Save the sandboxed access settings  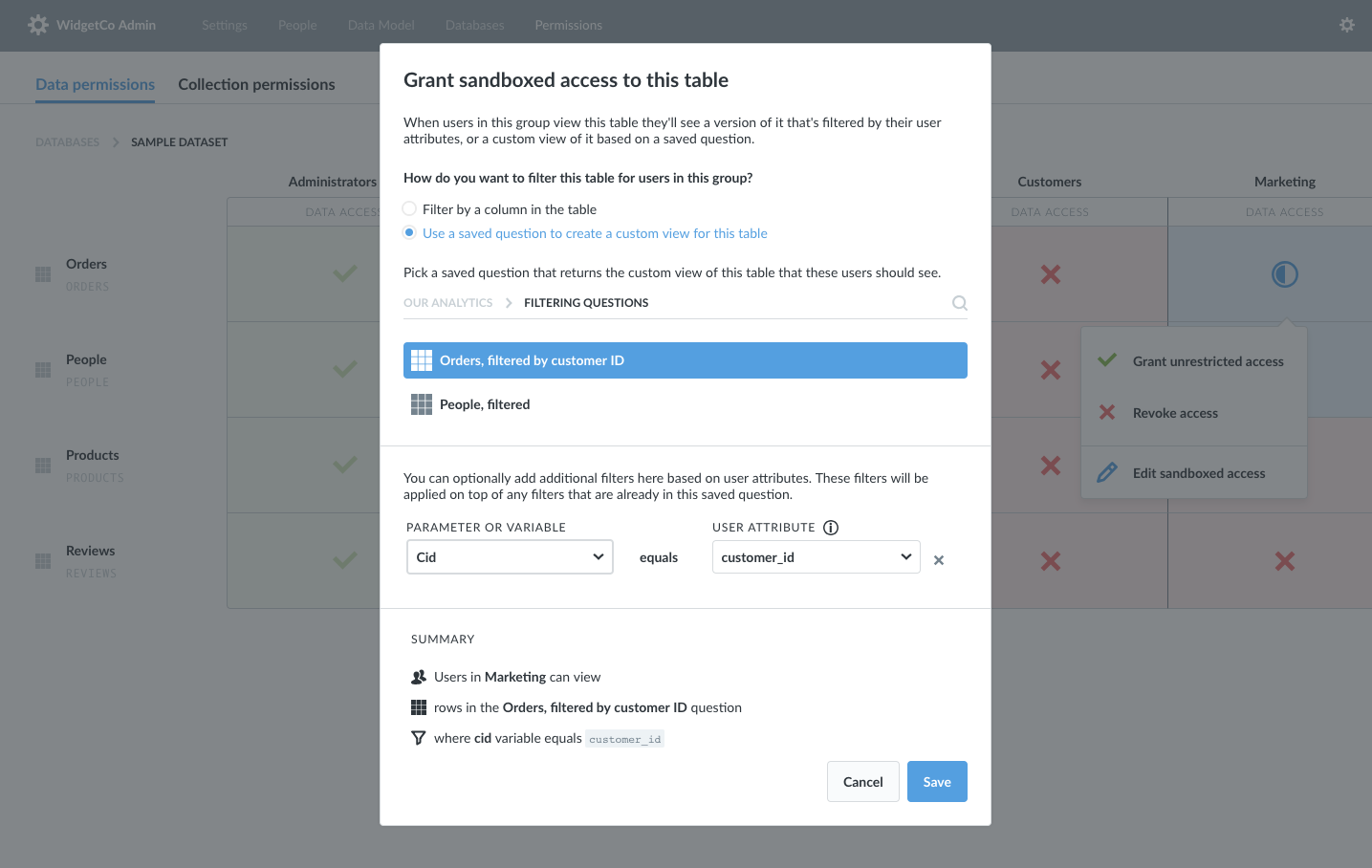click(937, 782)
